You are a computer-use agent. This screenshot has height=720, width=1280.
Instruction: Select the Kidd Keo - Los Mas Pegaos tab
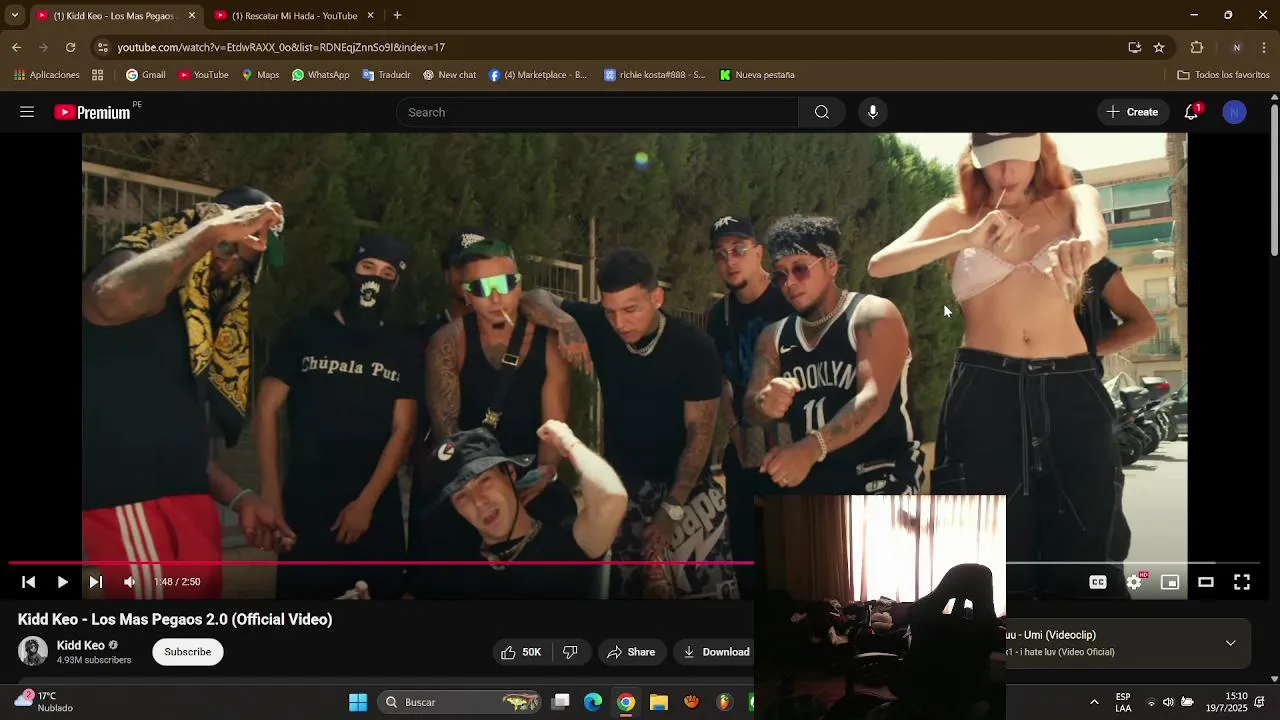(113, 16)
